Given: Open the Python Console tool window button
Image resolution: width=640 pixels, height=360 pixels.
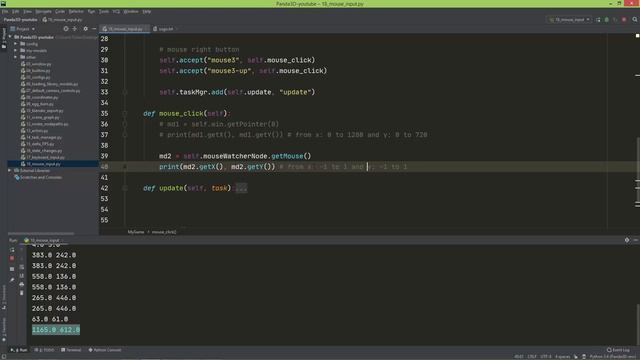Looking at the screenshot, I should coord(105,350).
